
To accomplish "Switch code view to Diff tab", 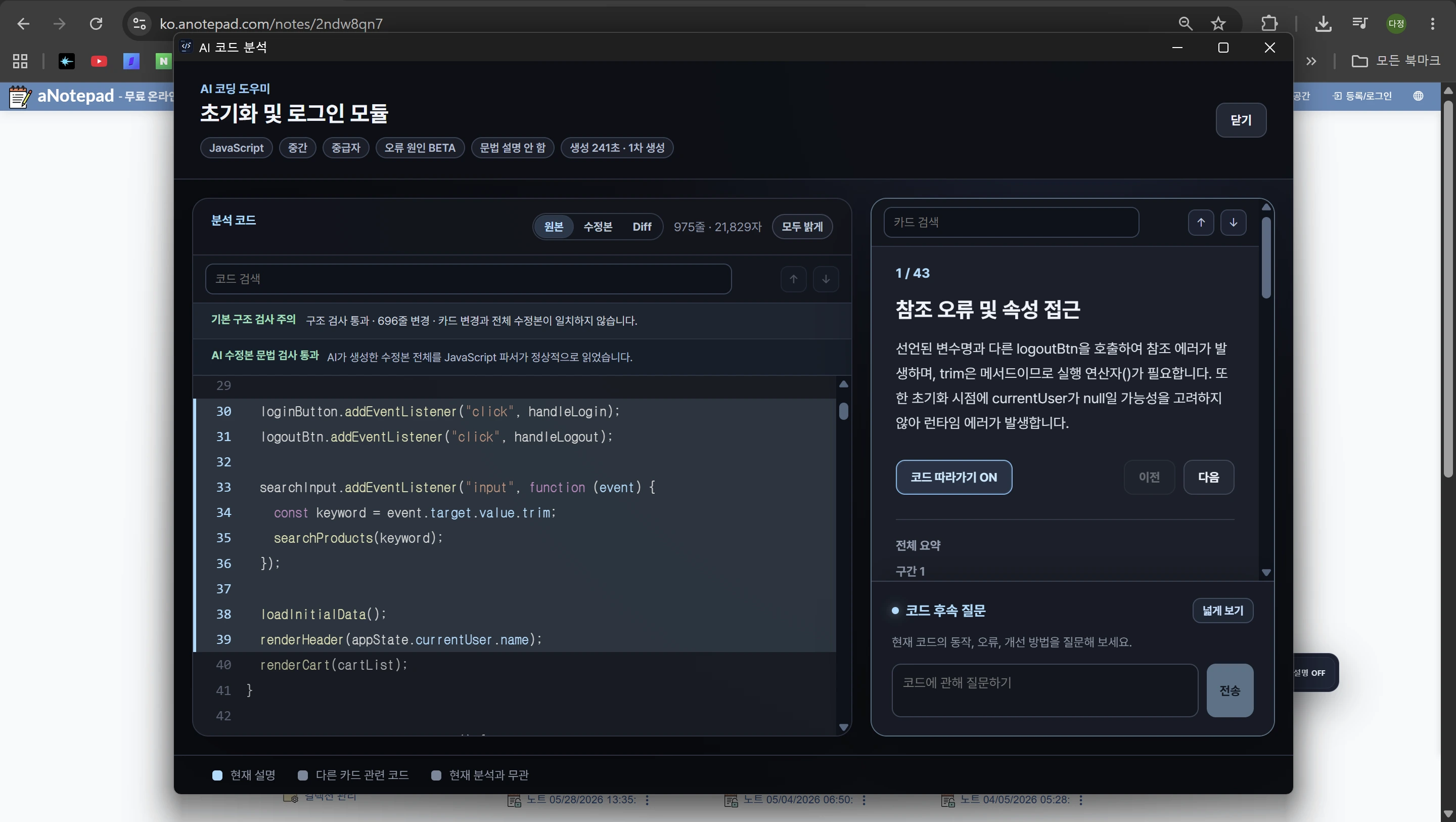I will tap(642, 227).
